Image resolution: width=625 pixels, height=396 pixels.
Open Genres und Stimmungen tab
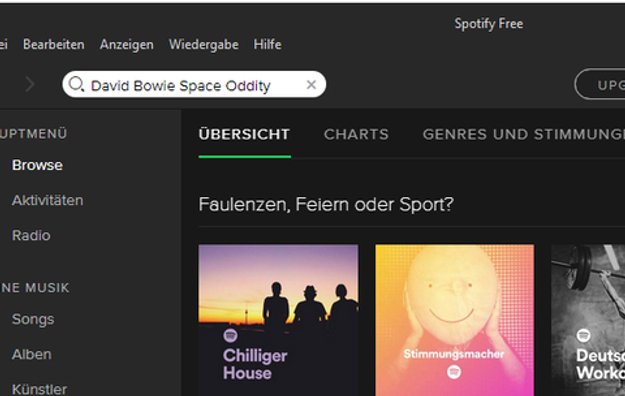523,134
